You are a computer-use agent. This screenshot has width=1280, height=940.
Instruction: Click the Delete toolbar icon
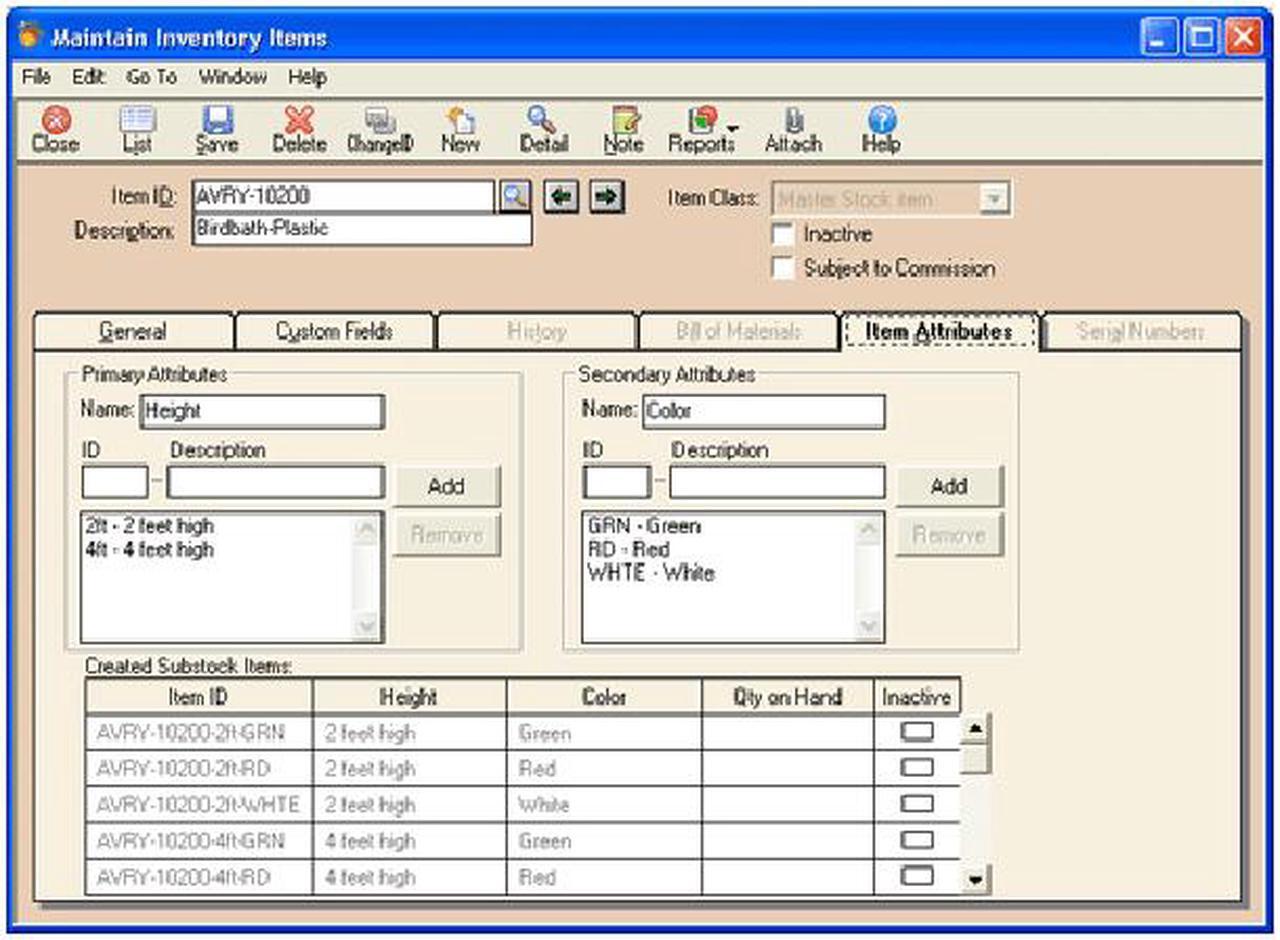pos(299,129)
